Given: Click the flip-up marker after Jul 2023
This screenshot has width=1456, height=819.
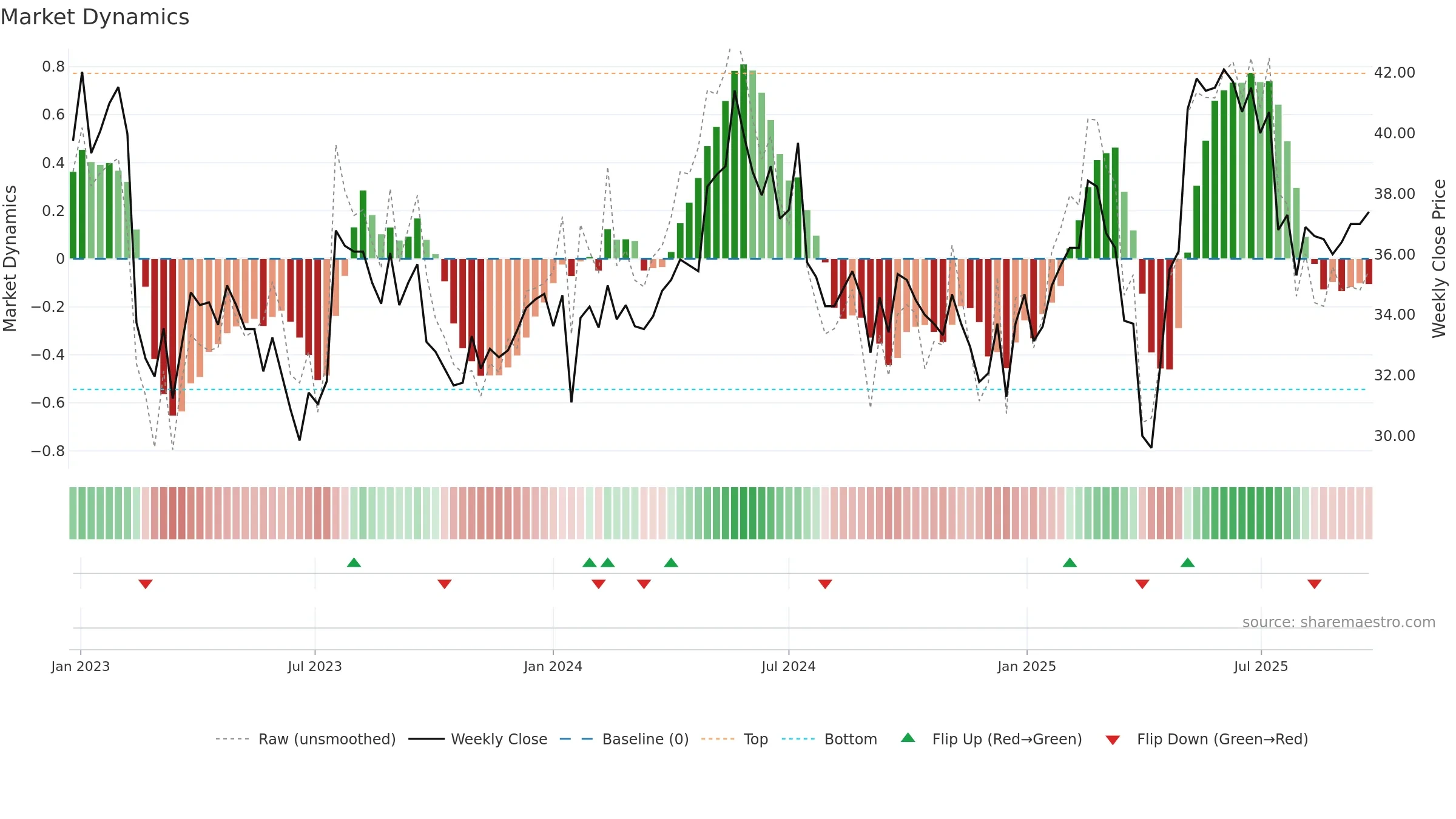Looking at the screenshot, I should (354, 562).
